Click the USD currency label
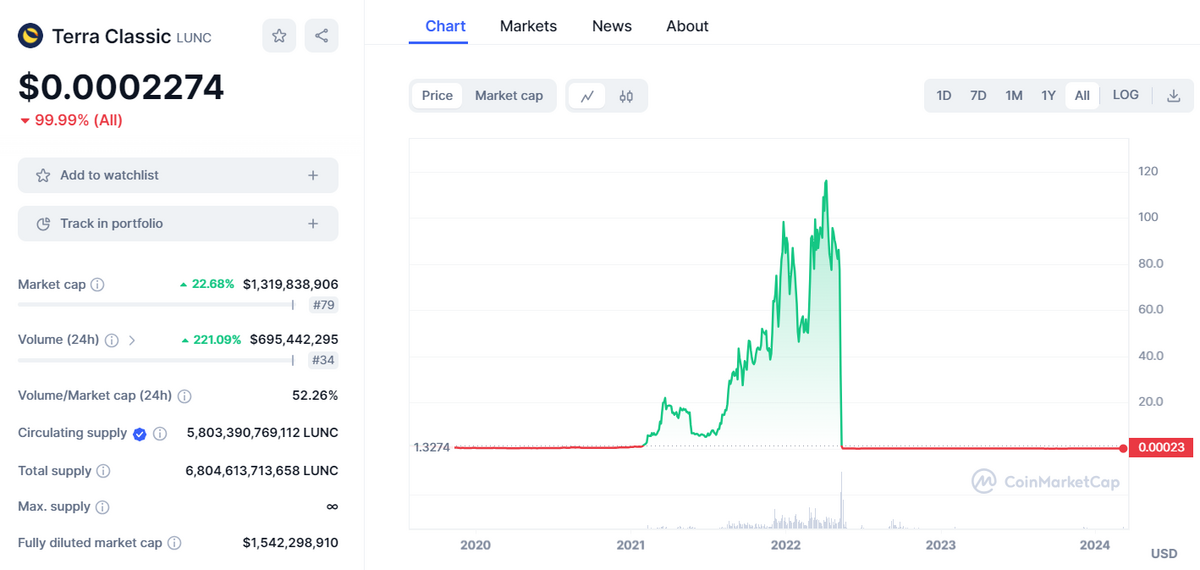 pyautogui.click(x=1164, y=553)
